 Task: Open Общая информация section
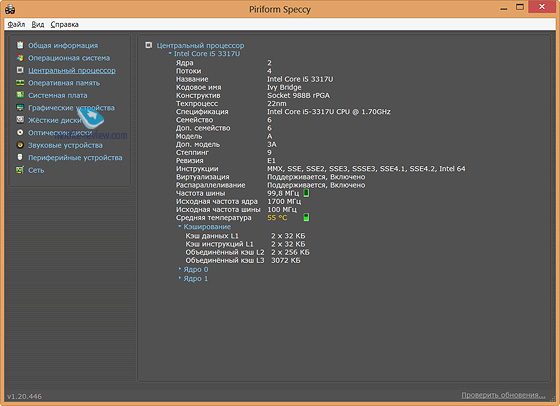(x=63, y=45)
